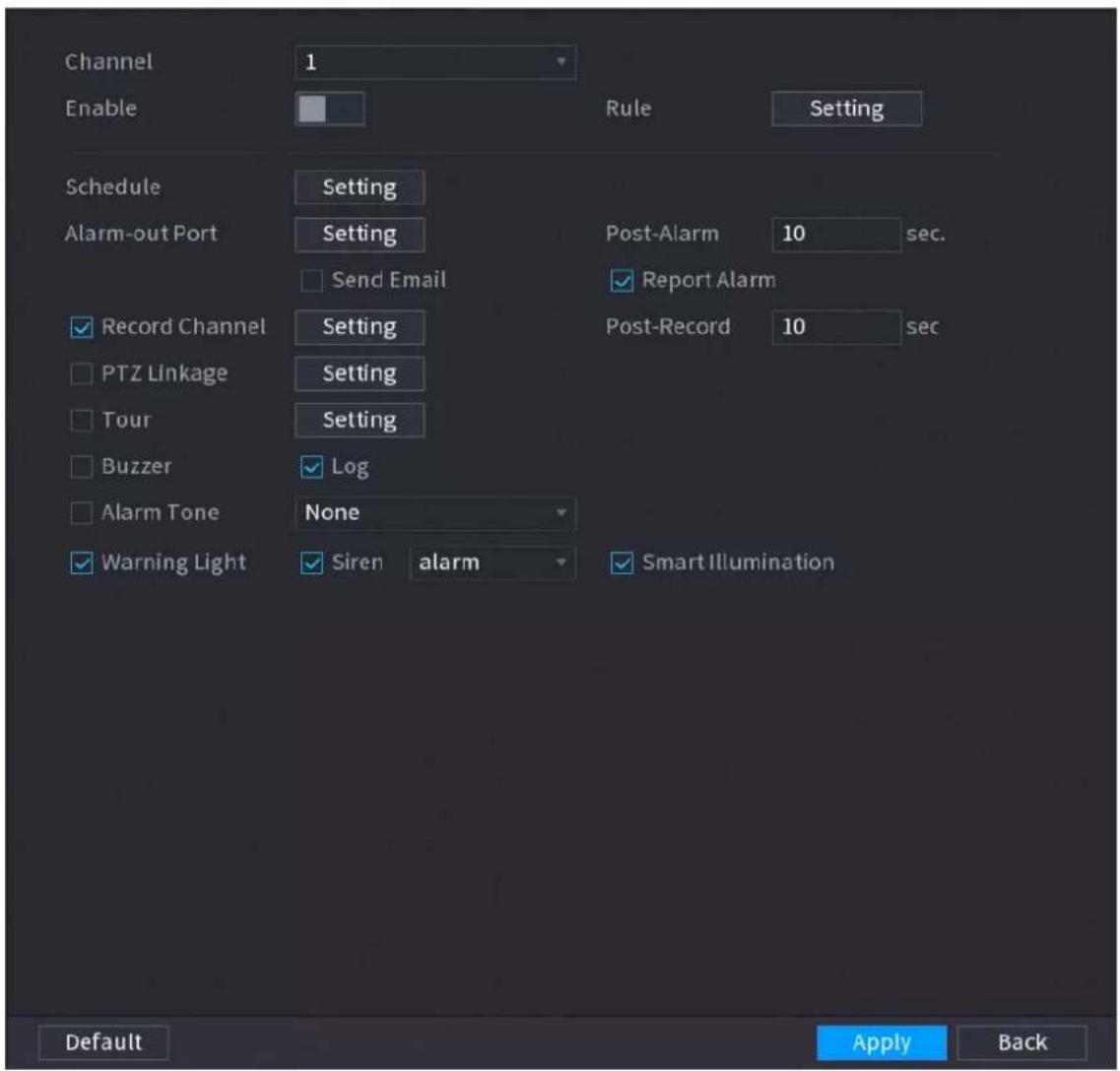The image size is (1120, 1071).
Task: Open the Siren dropdown showing alarm
Action: (493, 563)
